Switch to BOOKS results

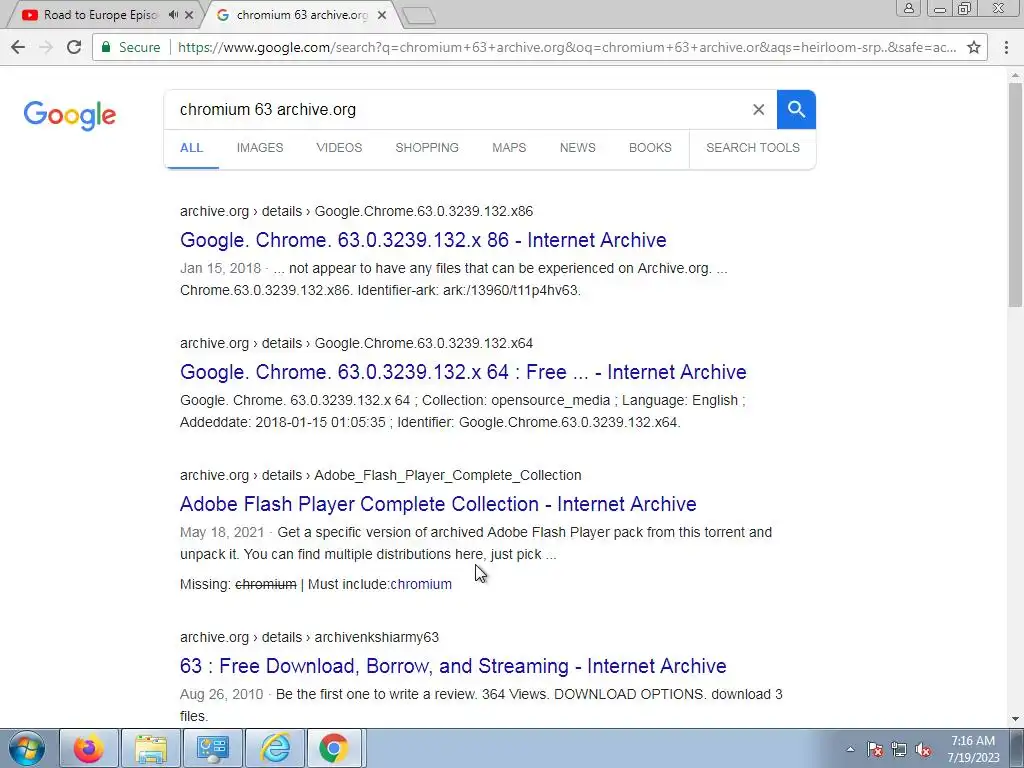[650, 148]
